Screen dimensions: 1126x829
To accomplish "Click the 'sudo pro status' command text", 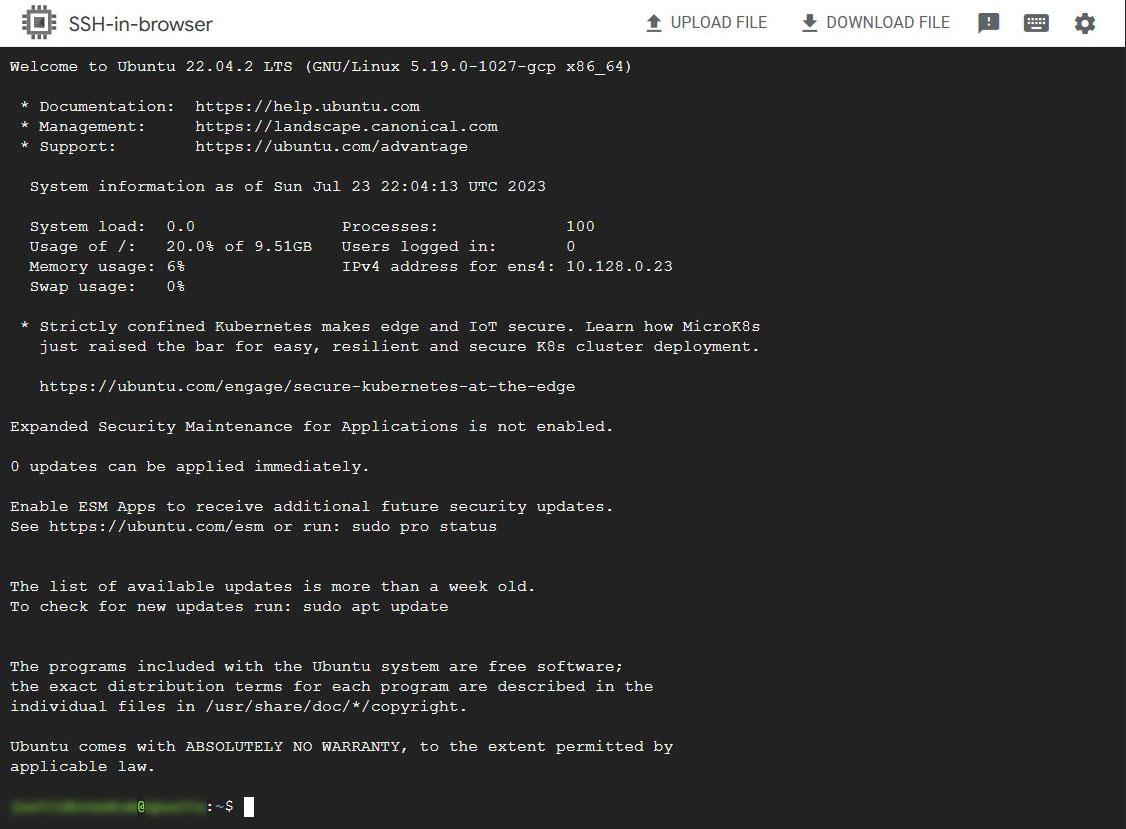I will point(424,527).
